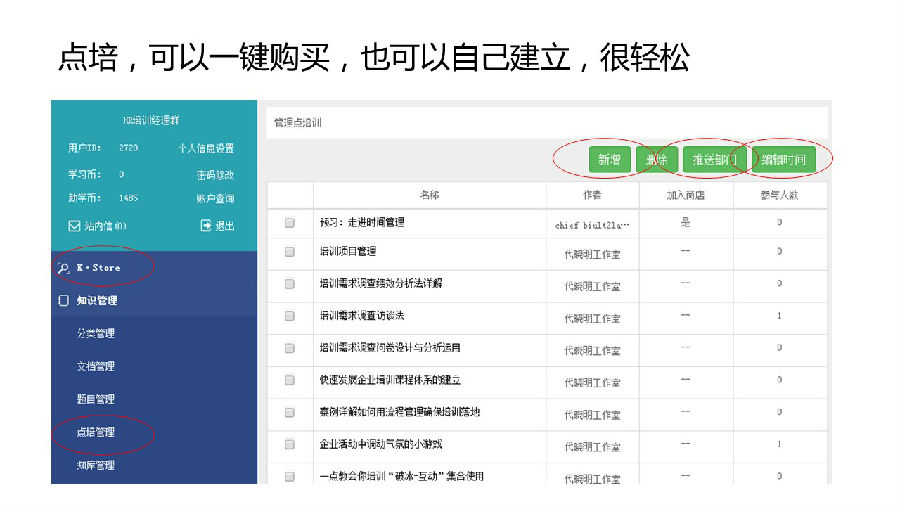Click the 推送部门 button
Viewport: 900px width, 506px height.
(715, 159)
